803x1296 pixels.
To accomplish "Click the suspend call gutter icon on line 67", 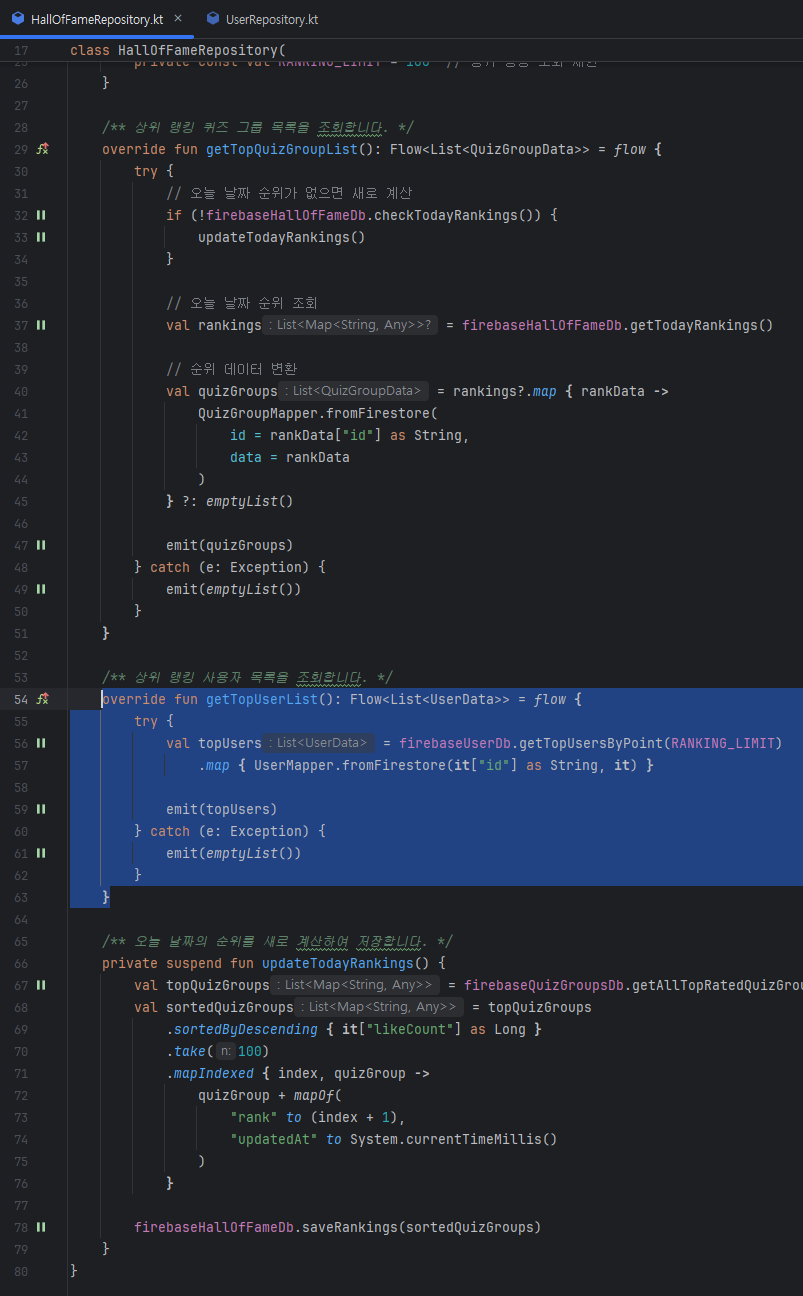I will [x=41, y=985].
